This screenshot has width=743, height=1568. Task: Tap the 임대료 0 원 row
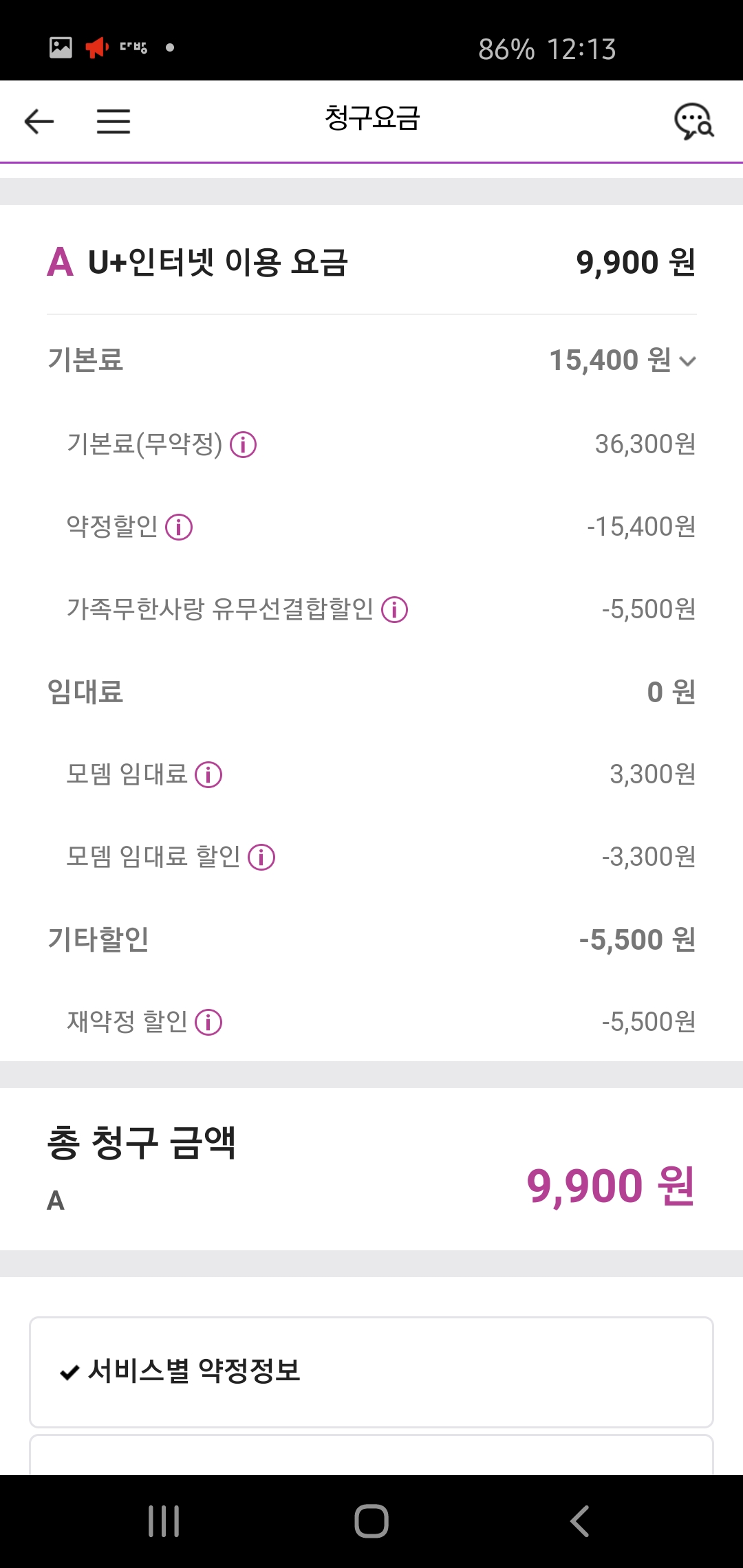click(x=371, y=692)
